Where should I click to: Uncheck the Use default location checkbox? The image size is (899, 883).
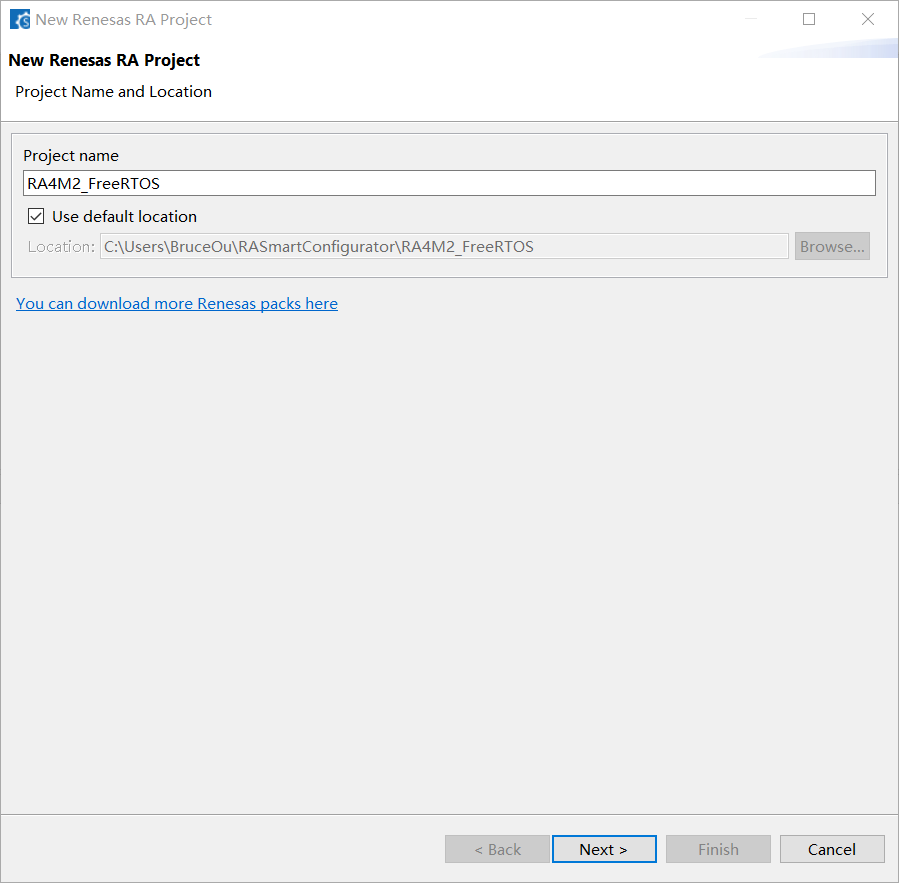[36, 216]
